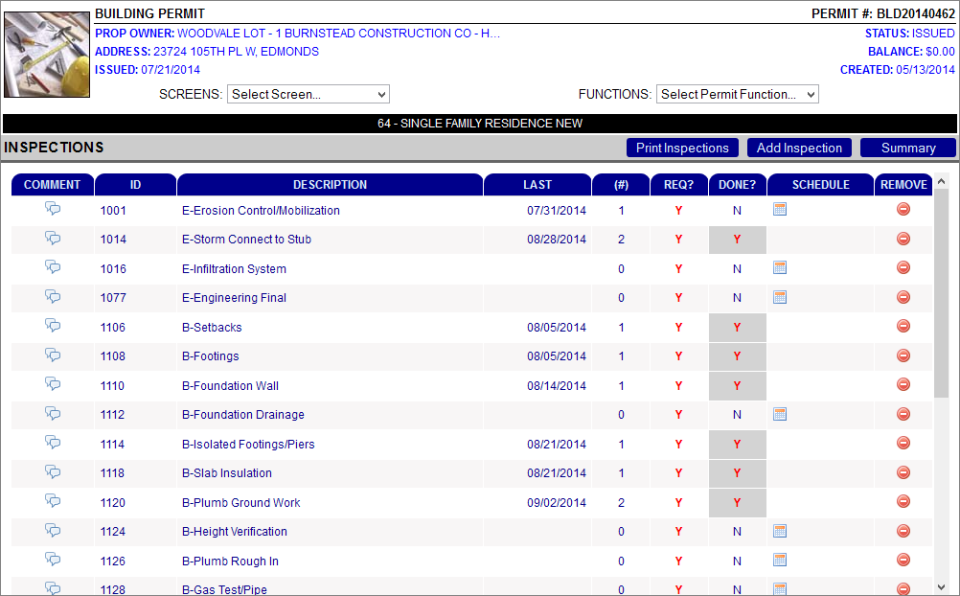The image size is (960, 596).
Task: Open comment icon for row 1001
Action: click(x=53, y=209)
